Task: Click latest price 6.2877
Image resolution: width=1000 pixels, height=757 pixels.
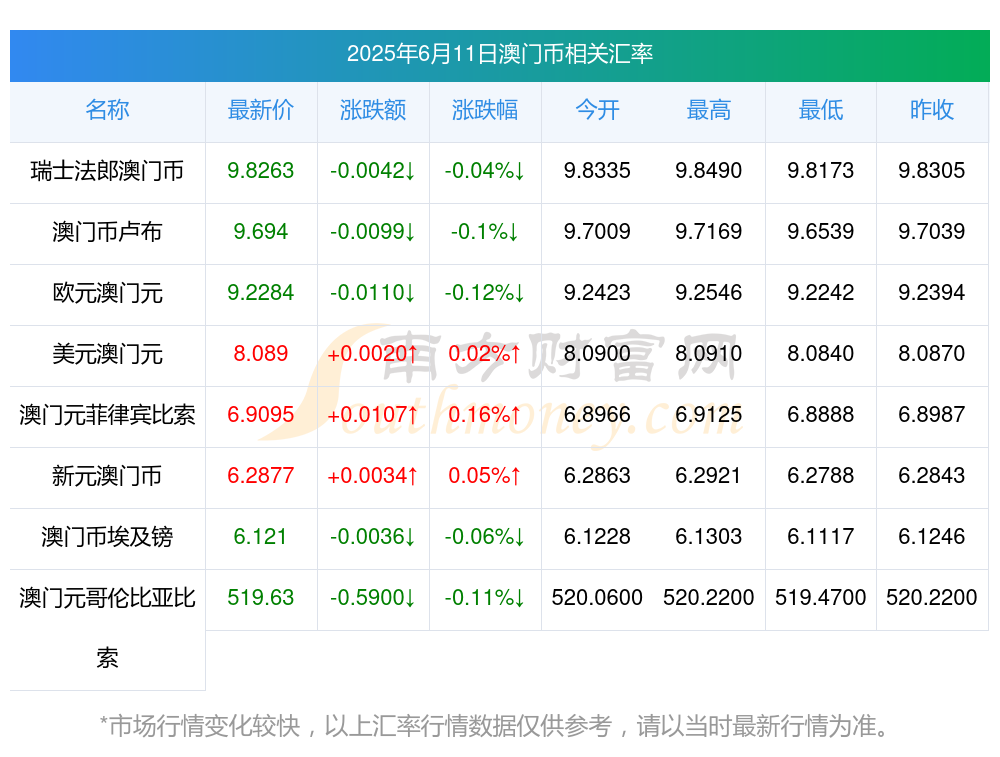Action: 260,476
